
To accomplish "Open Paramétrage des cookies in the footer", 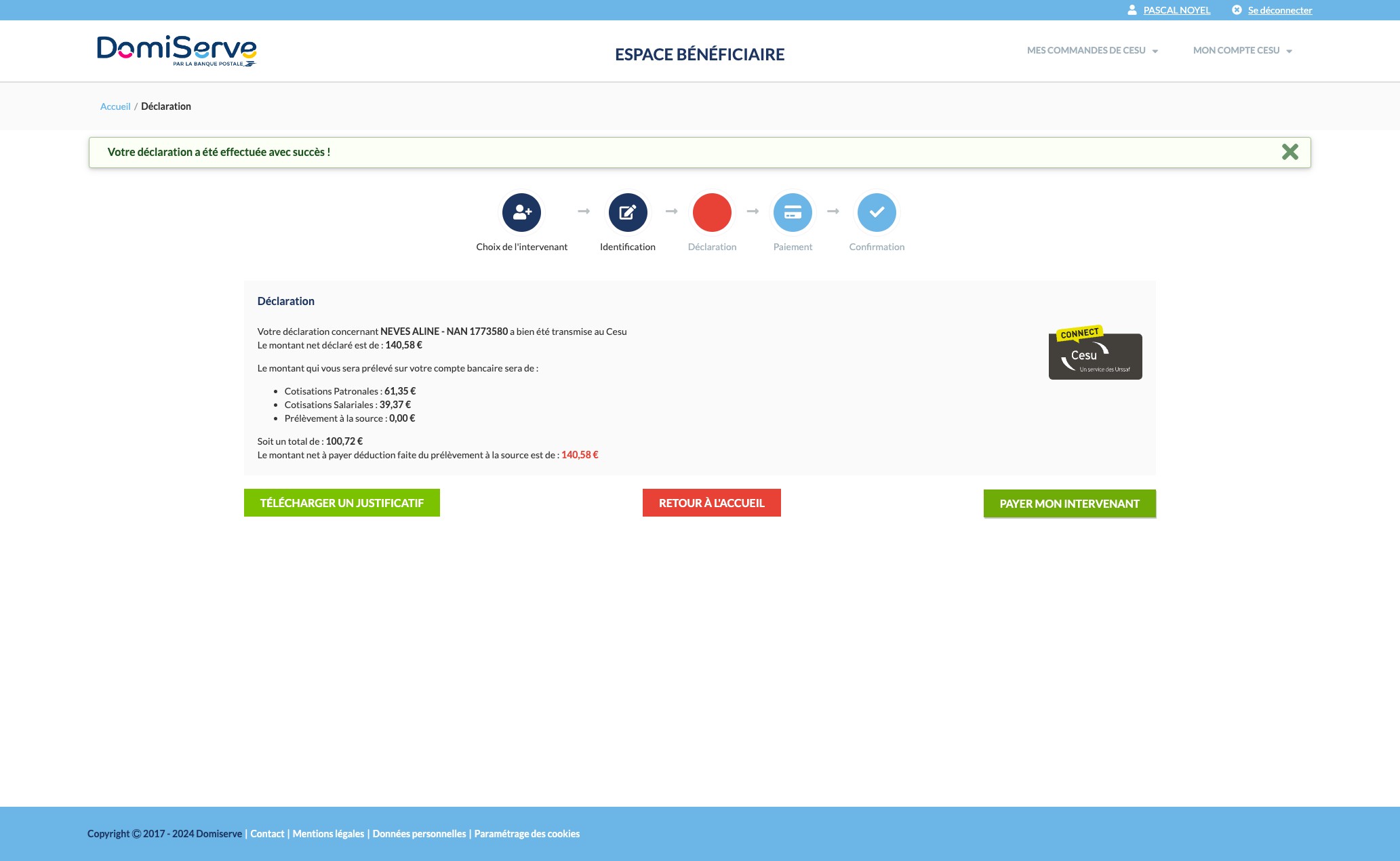I will (x=527, y=833).
